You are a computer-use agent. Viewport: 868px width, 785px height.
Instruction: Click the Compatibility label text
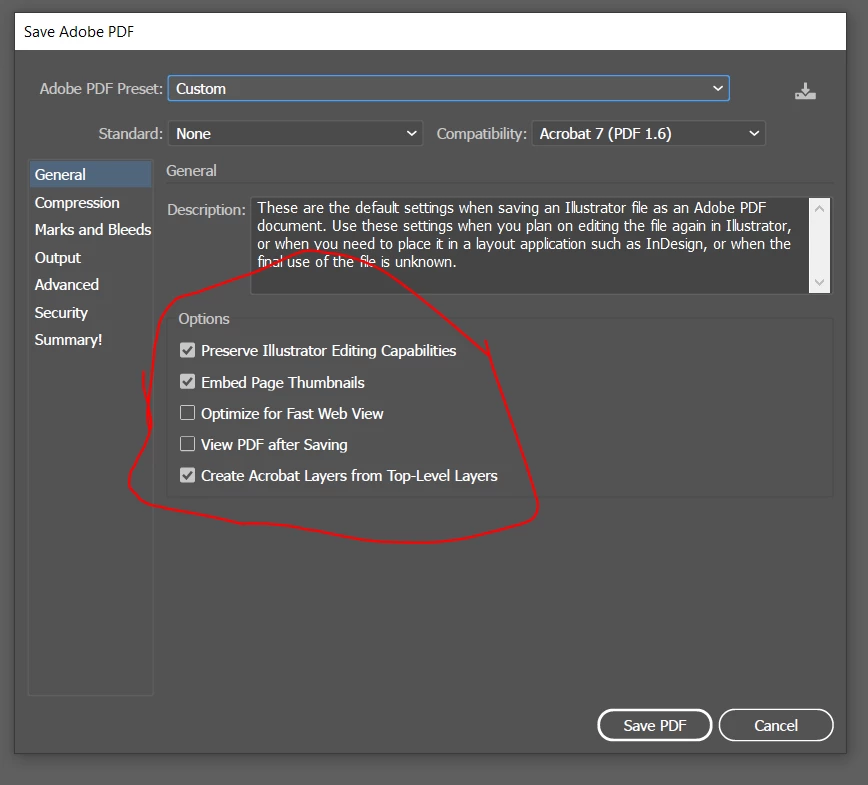(481, 133)
